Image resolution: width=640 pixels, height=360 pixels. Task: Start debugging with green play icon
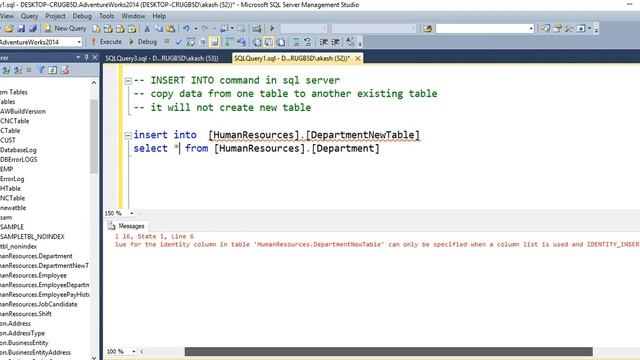coord(272,29)
